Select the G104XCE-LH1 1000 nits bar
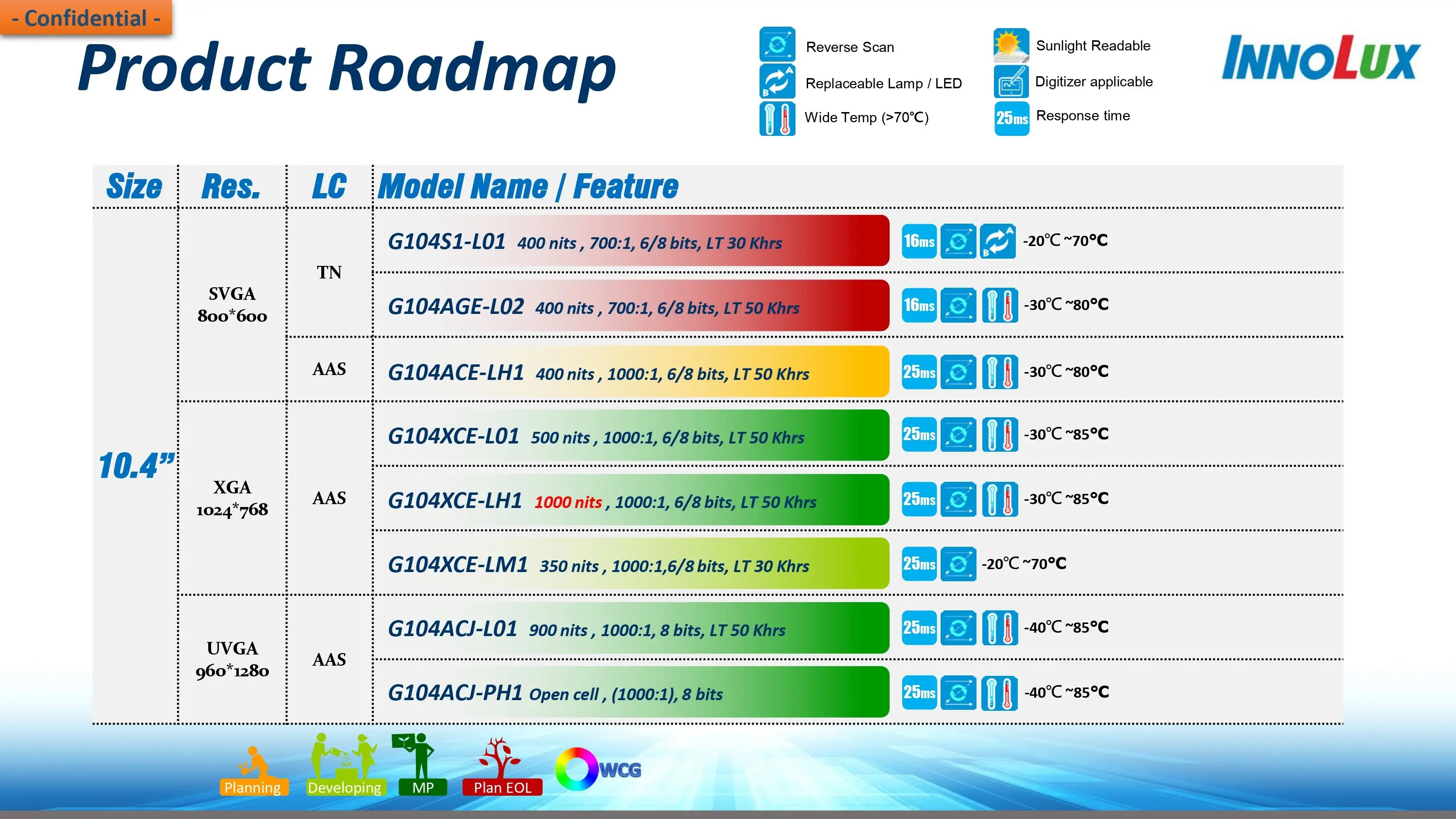Image resolution: width=1456 pixels, height=819 pixels. 630,500
